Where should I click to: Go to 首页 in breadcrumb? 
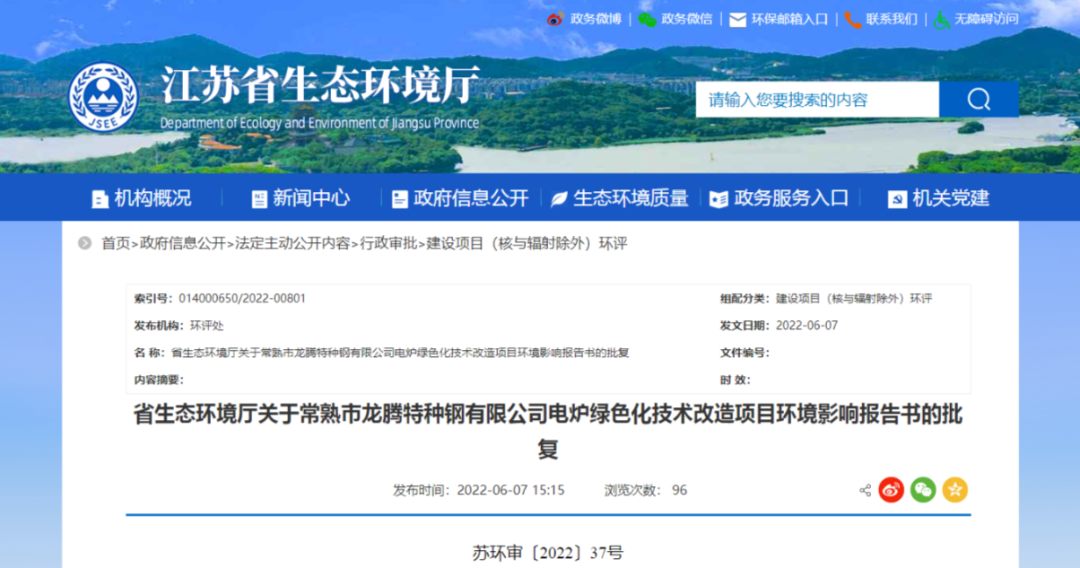pyautogui.click(x=115, y=243)
